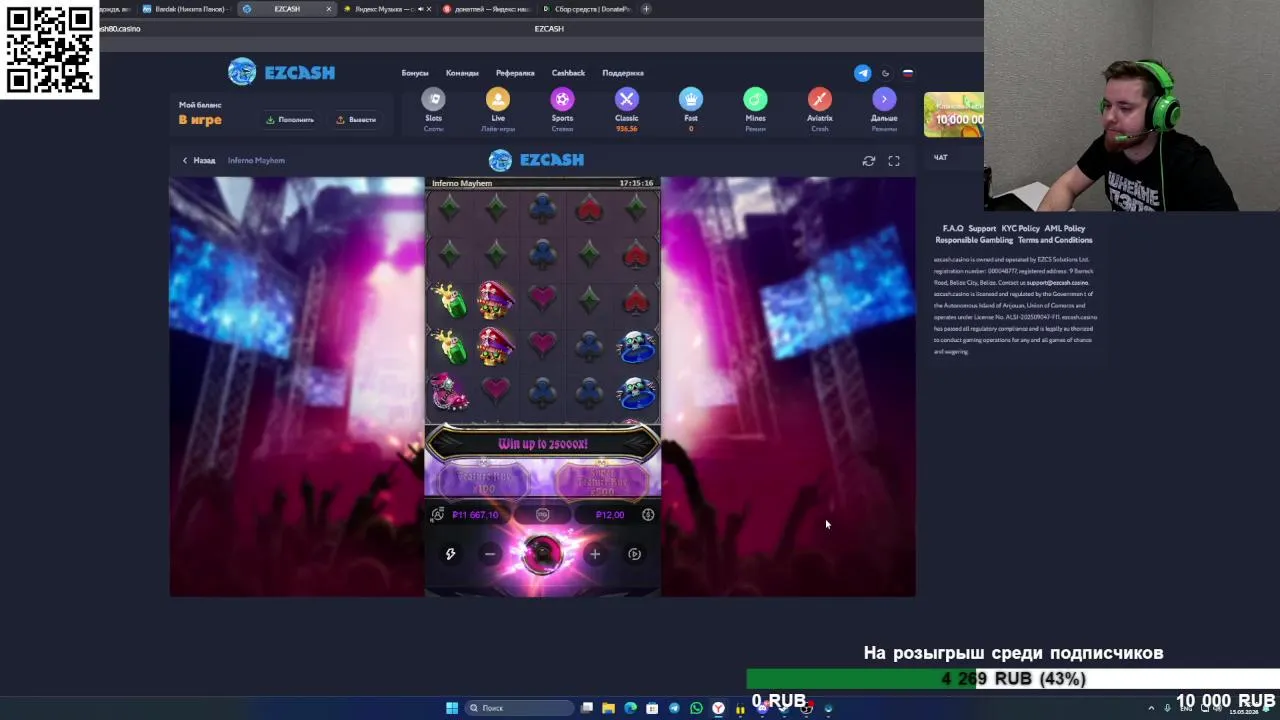Open File Explorer from the taskbar
Viewport: 1280px width, 720px height.
coord(608,708)
